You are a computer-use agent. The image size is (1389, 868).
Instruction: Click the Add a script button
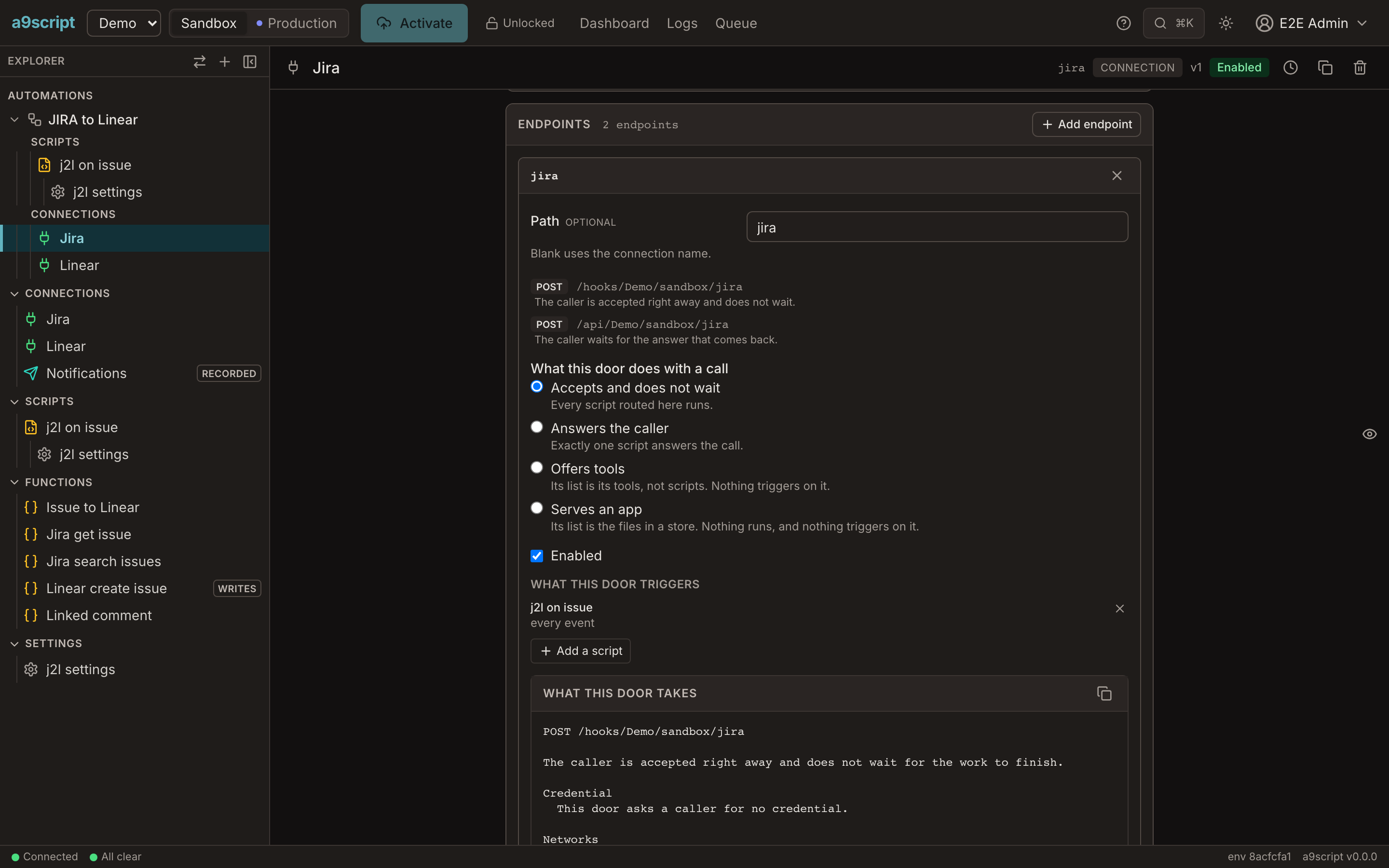coord(580,651)
